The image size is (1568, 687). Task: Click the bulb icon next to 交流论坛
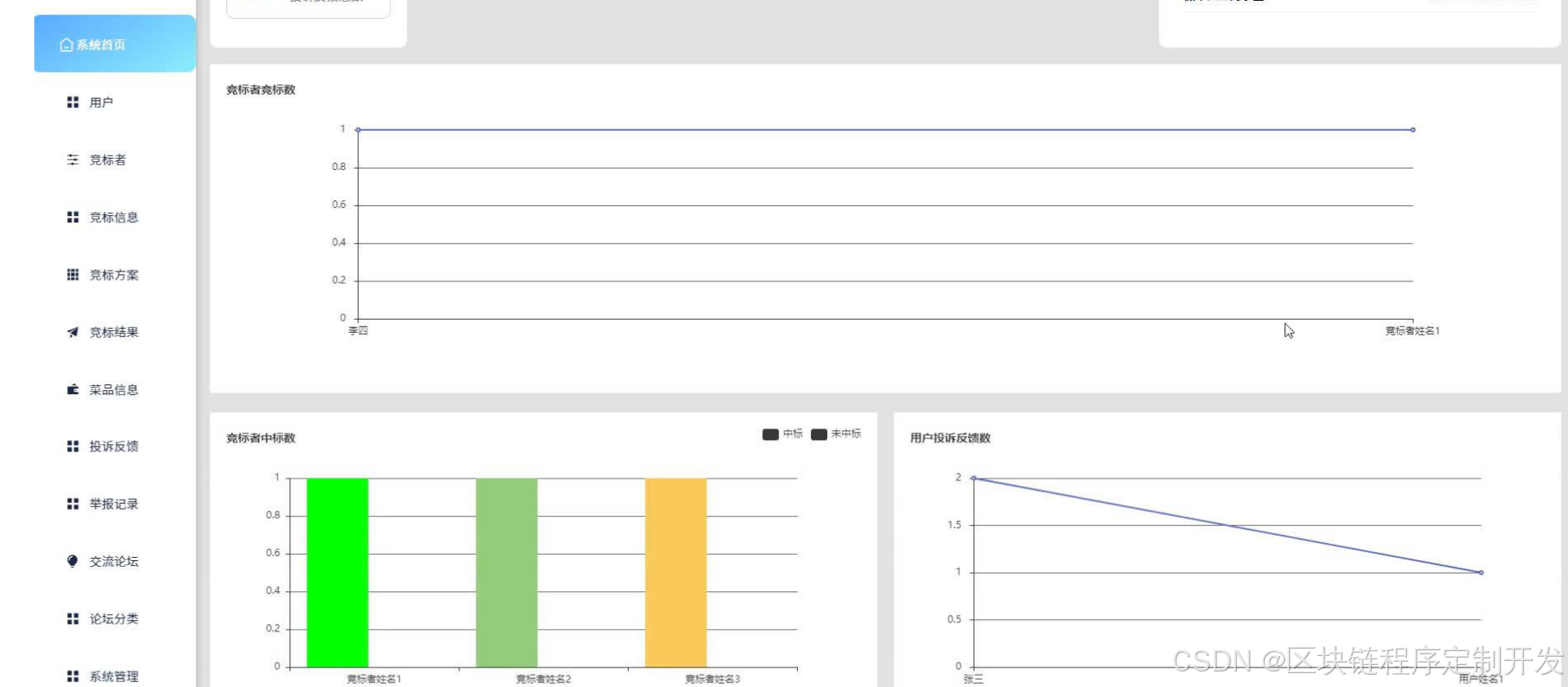pos(73,561)
